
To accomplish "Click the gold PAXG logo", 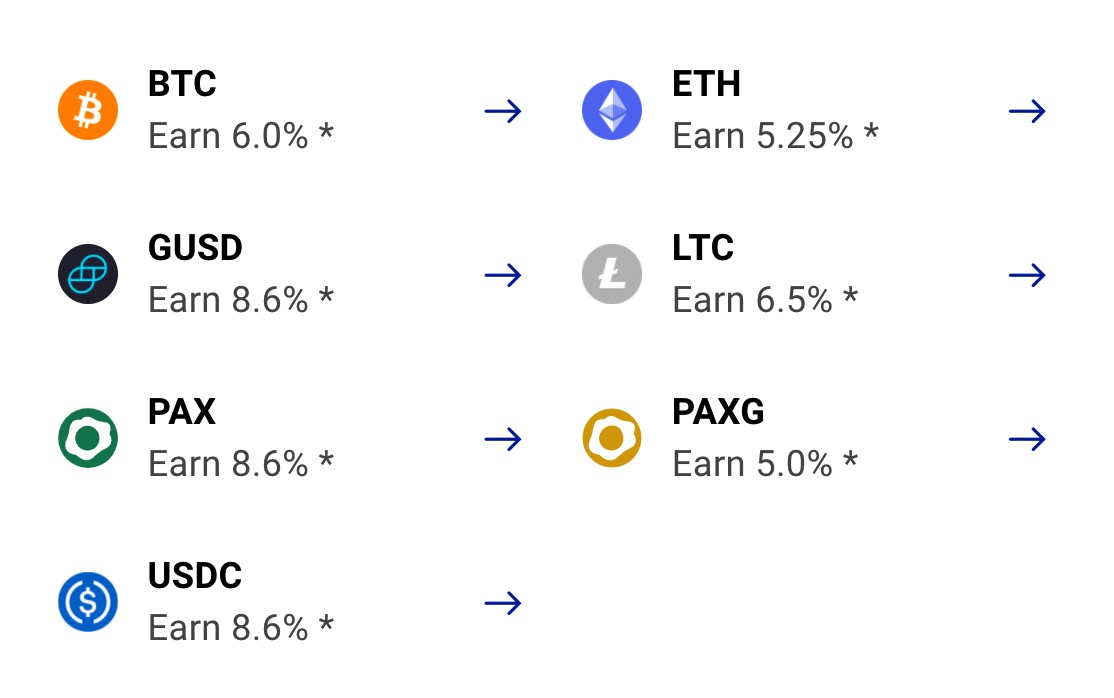I will click(x=612, y=436).
